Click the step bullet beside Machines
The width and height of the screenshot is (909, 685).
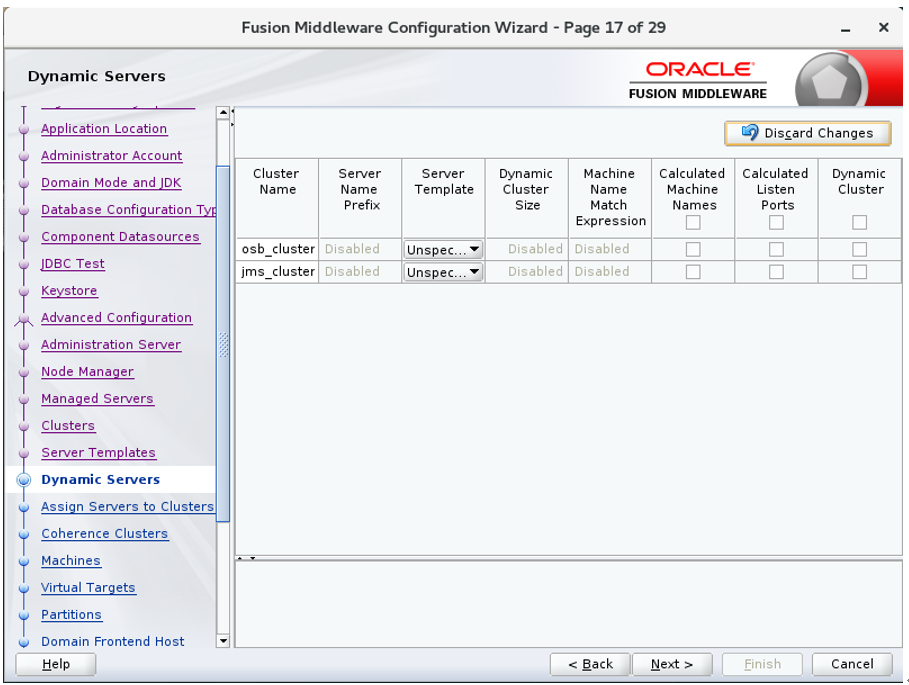pos(24,562)
